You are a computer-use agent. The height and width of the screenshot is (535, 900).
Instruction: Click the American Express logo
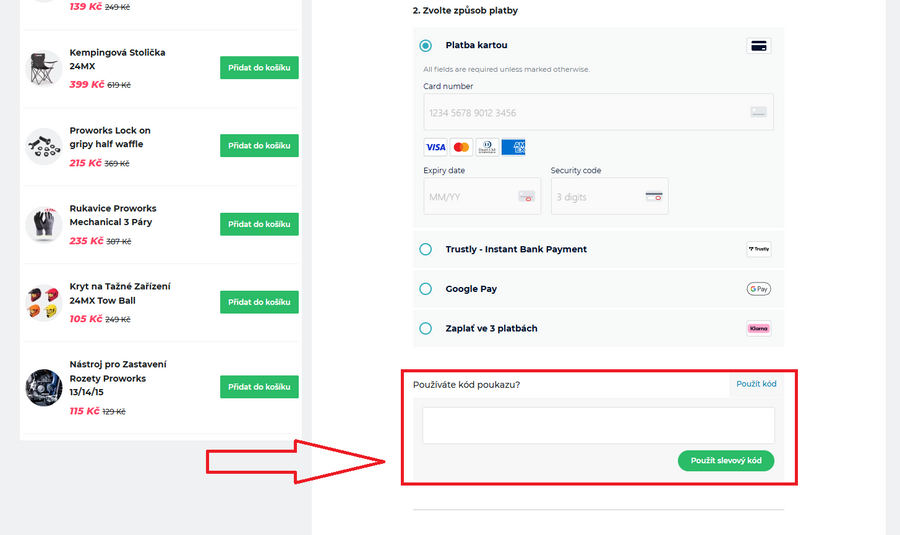pyautogui.click(x=513, y=147)
